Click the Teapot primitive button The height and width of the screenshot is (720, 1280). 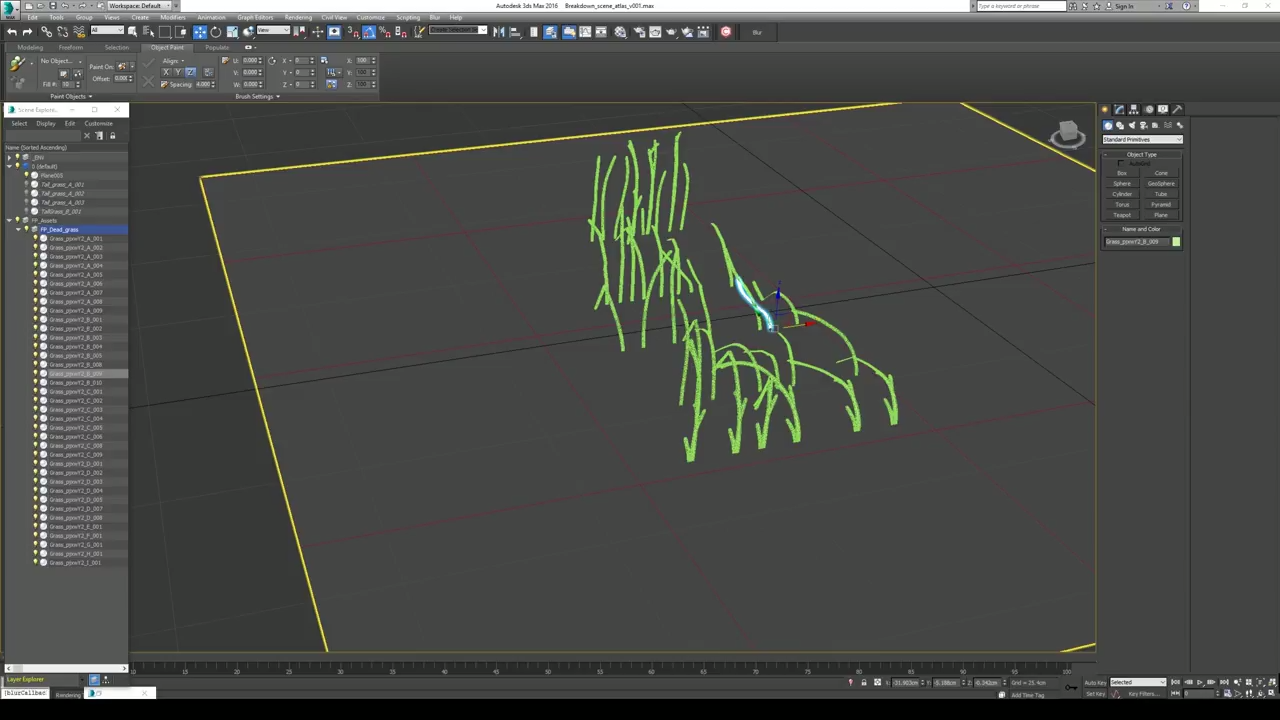pyautogui.click(x=1122, y=215)
